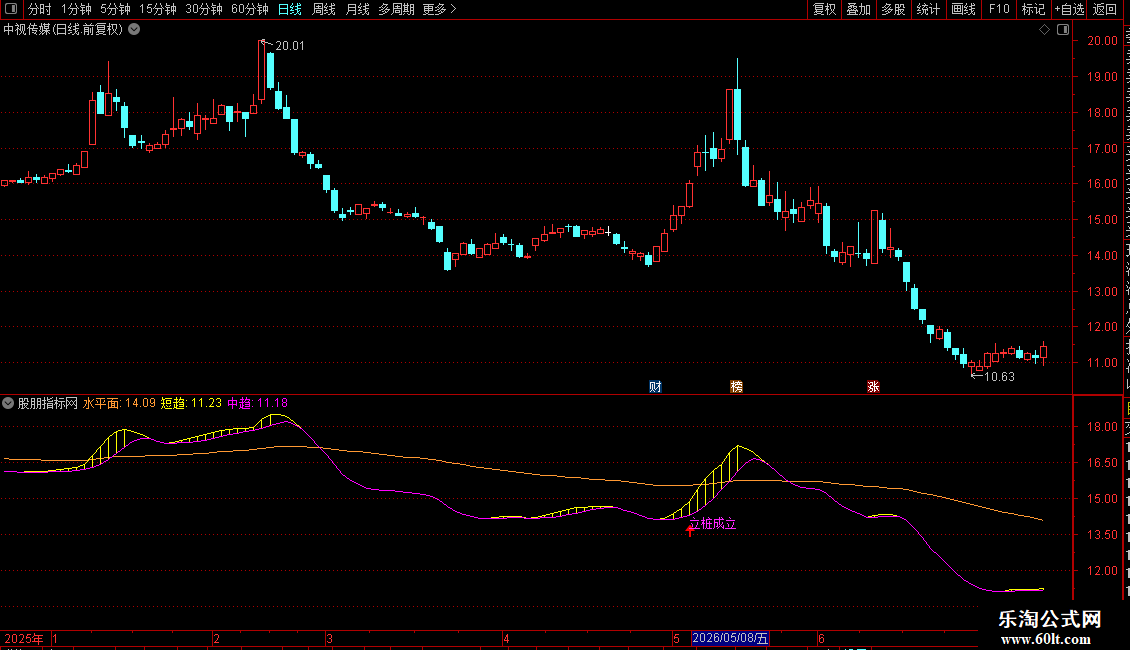This screenshot has height=650, width=1130.
Task: Switch to 月线 monthly chart
Action: [357, 9]
